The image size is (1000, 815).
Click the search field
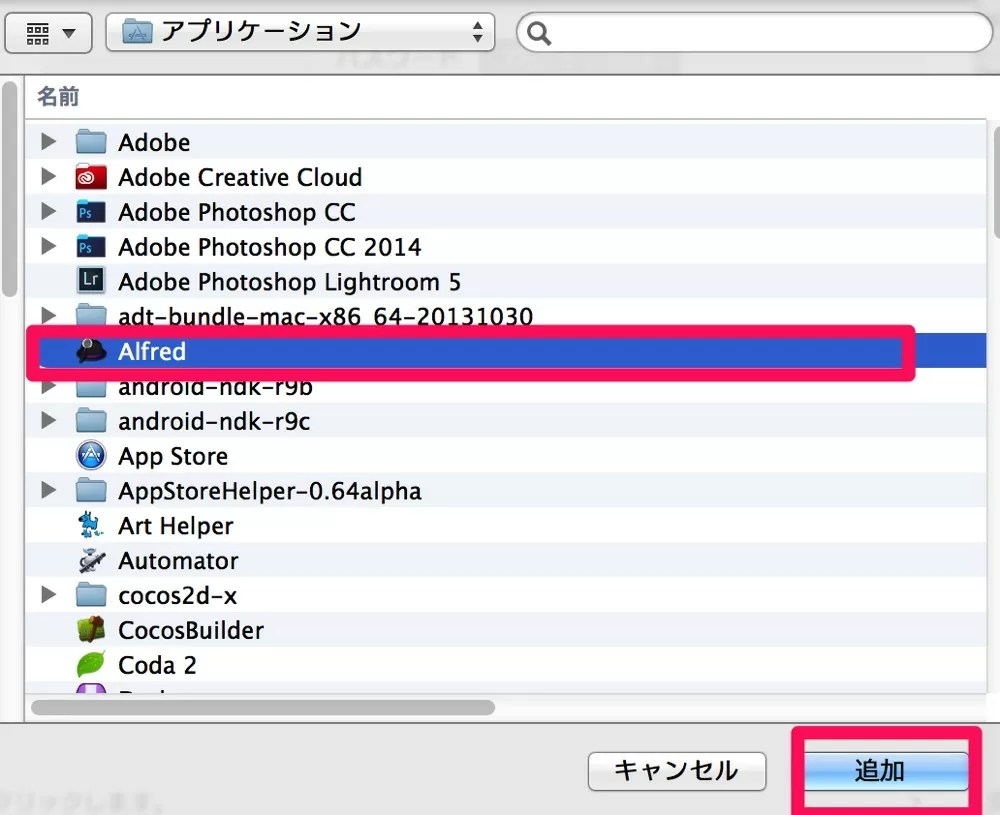(x=754, y=33)
